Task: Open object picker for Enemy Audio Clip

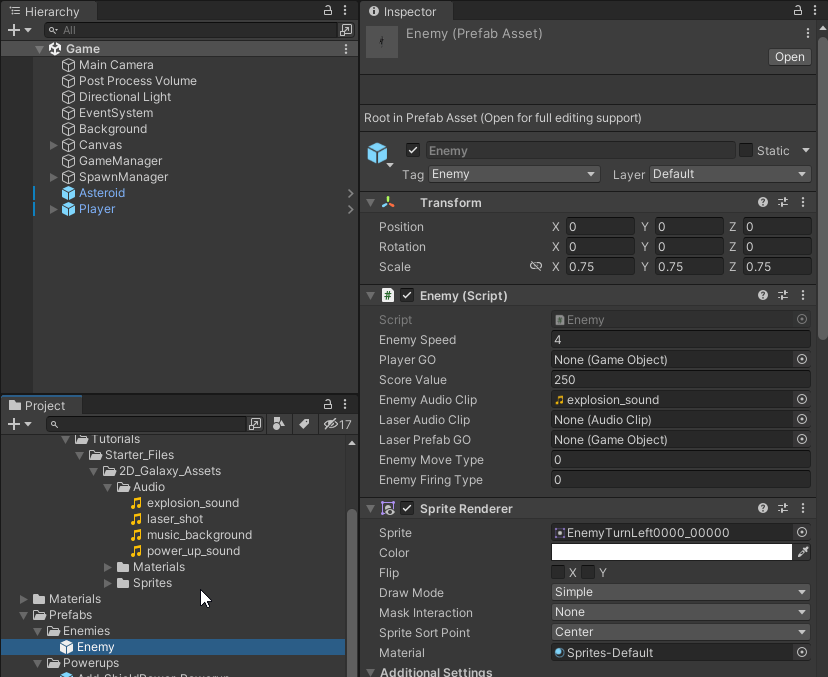Action: 802,399
